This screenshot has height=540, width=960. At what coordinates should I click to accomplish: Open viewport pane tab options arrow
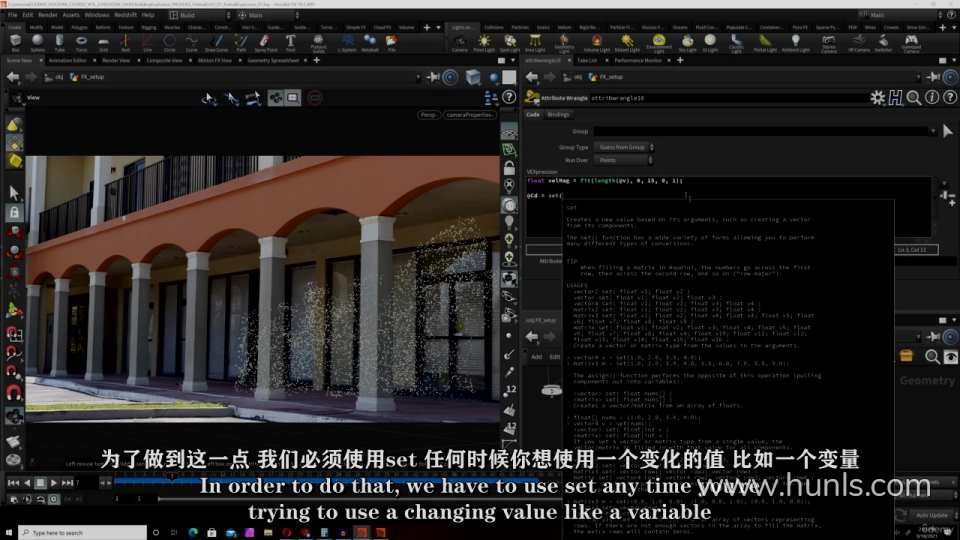click(x=512, y=61)
